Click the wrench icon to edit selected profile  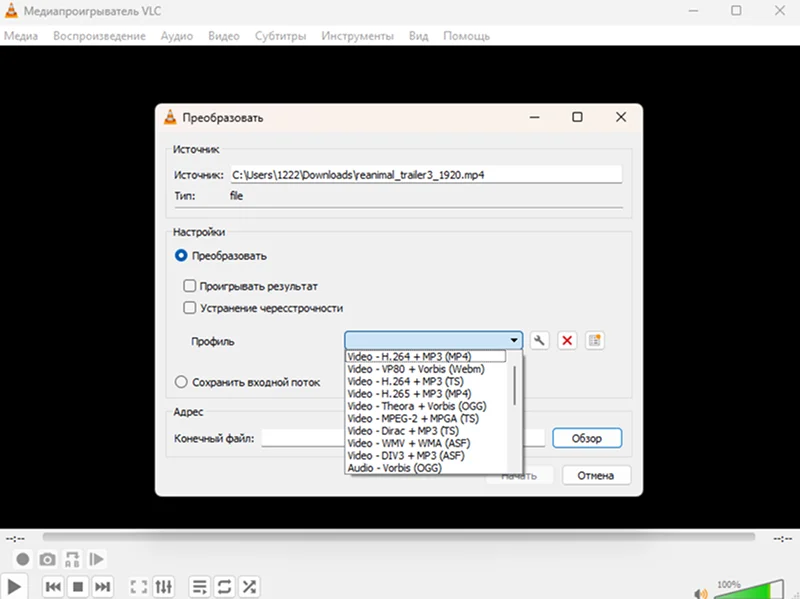point(539,340)
